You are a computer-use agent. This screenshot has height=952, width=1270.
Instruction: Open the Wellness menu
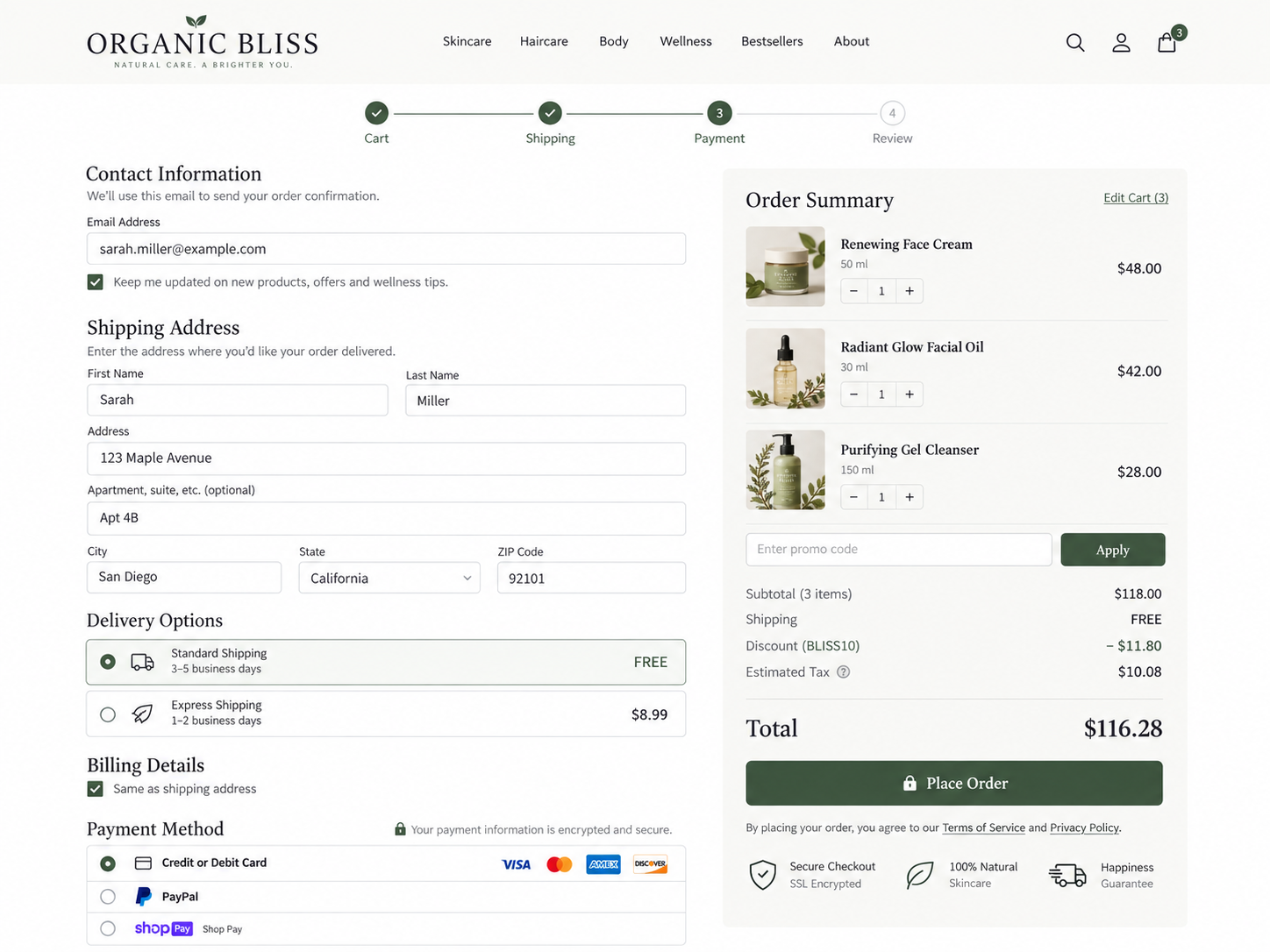click(x=686, y=41)
